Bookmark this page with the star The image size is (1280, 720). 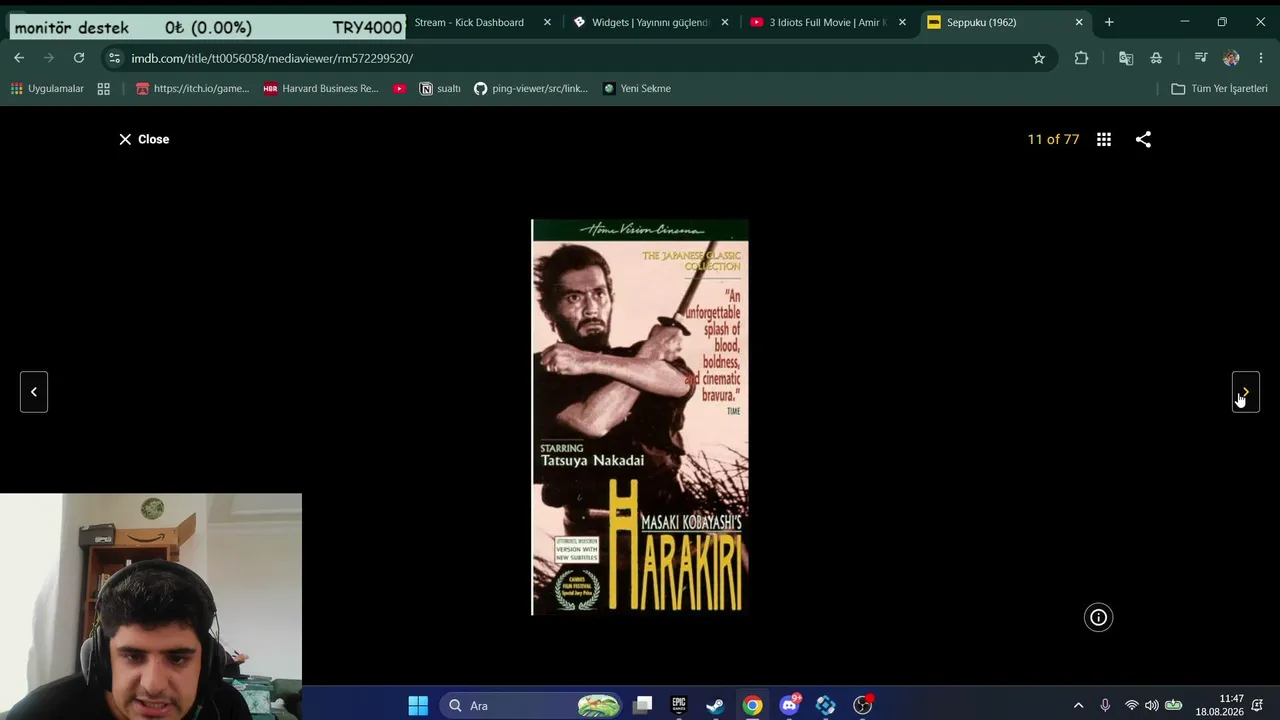point(1039,58)
